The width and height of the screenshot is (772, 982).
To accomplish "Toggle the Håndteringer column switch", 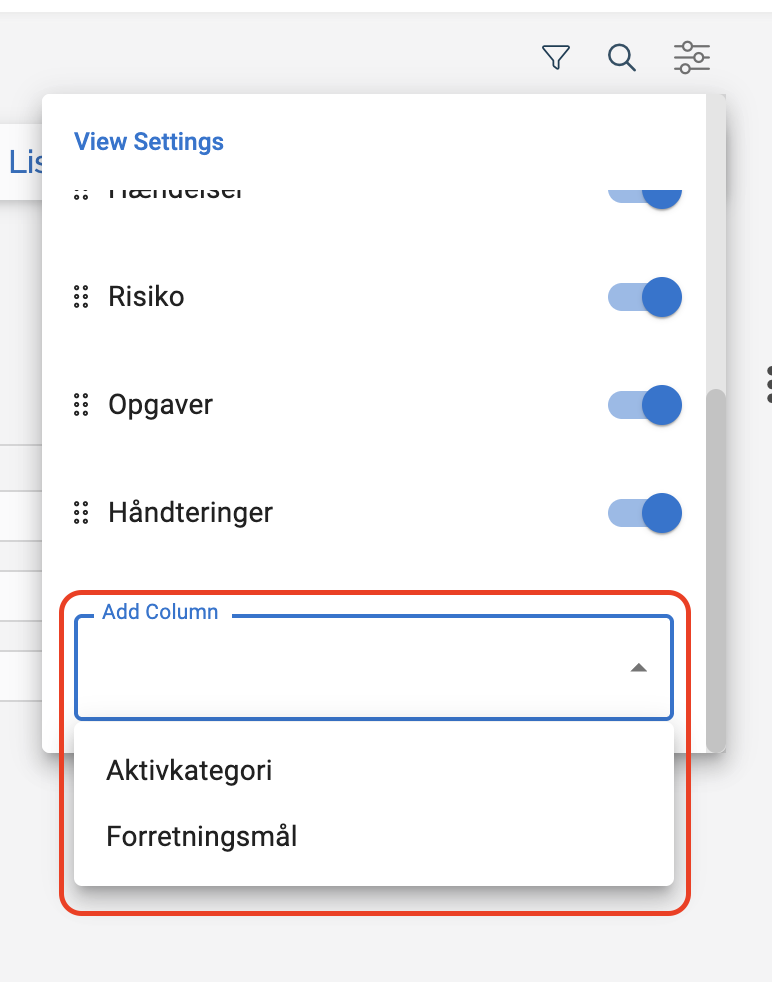I will pyautogui.click(x=645, y=513).
